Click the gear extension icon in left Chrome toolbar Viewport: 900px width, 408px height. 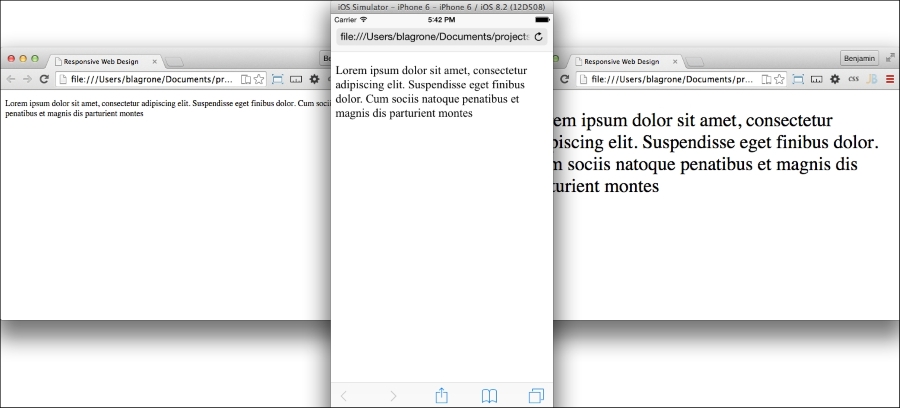pos(314,79)
